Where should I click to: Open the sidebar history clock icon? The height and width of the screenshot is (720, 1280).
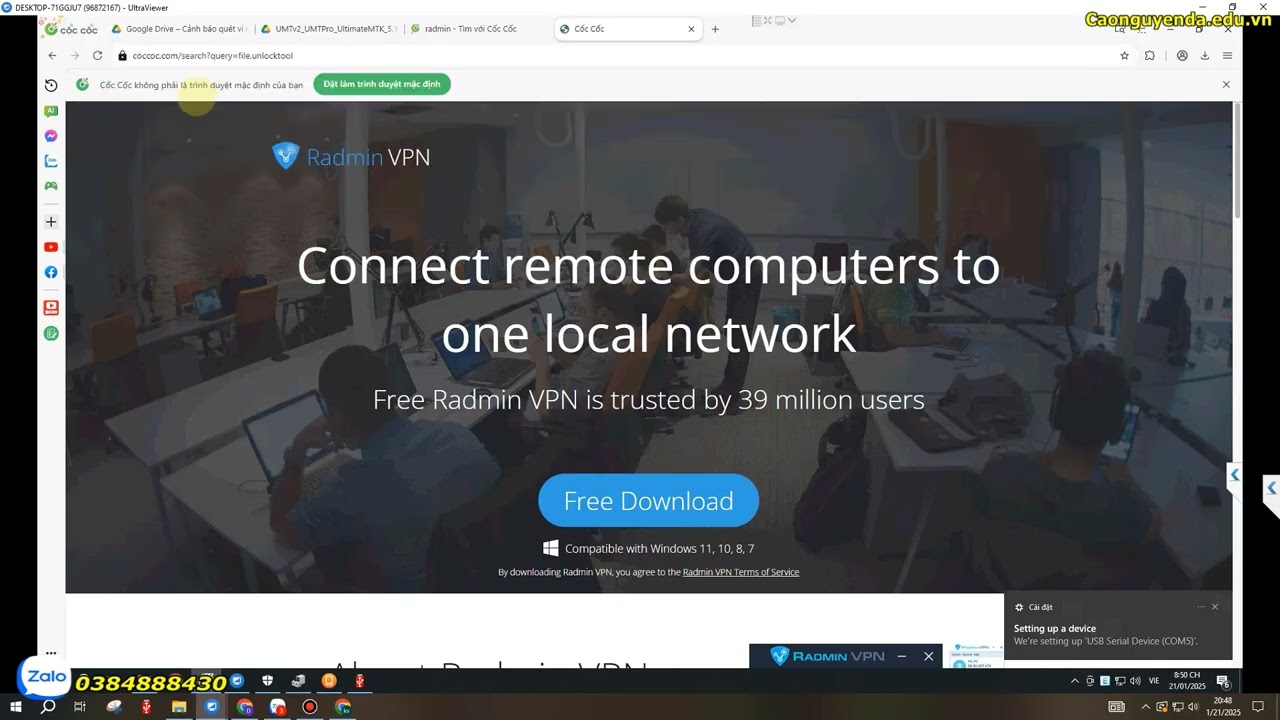(x=51, y=85)
